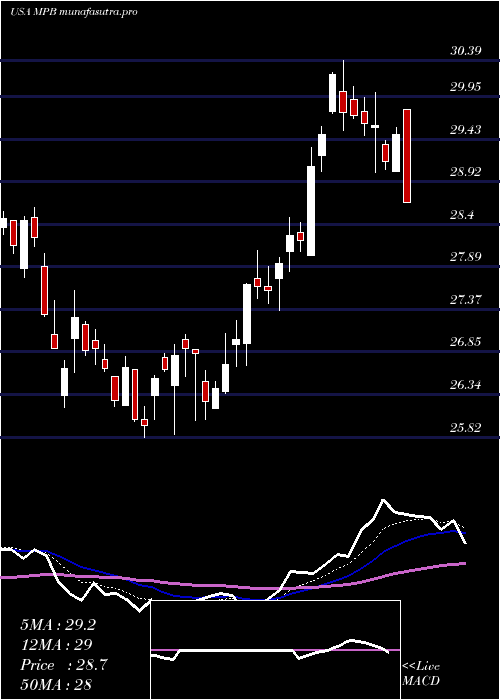
Task: Click the 28.92 price level label
Action: (x=465, y=171)
